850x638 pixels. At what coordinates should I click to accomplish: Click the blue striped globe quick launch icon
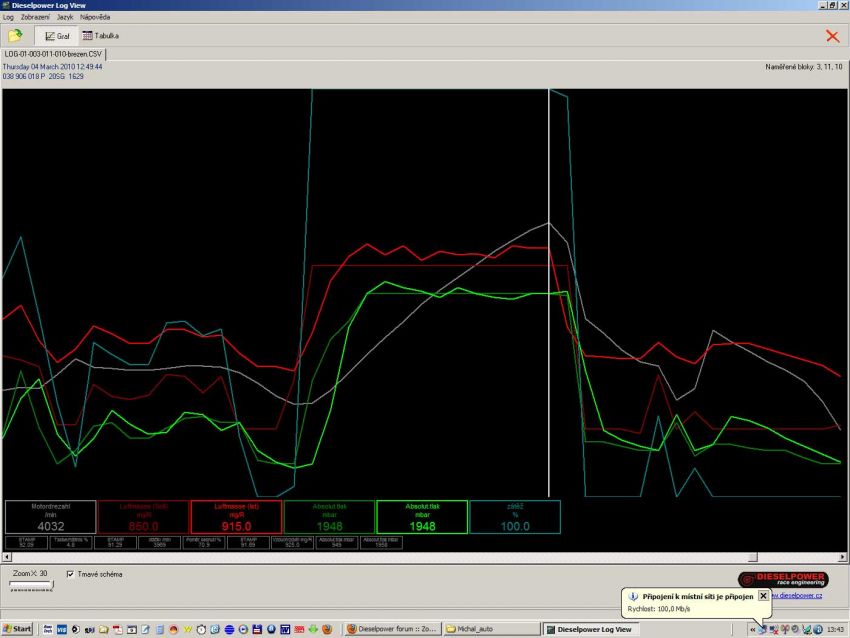[229, 629]
